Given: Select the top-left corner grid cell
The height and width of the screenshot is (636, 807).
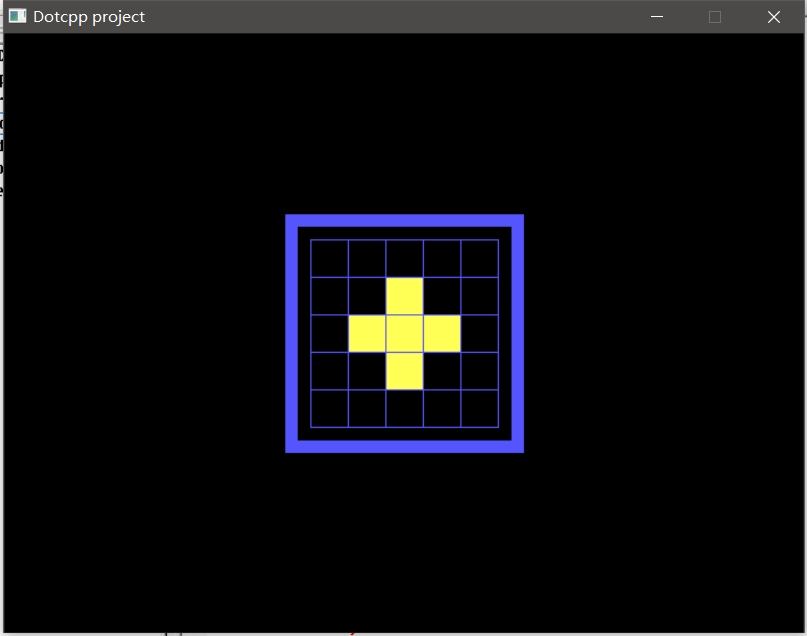Looking at the screenshot, I should click(329, 258).
